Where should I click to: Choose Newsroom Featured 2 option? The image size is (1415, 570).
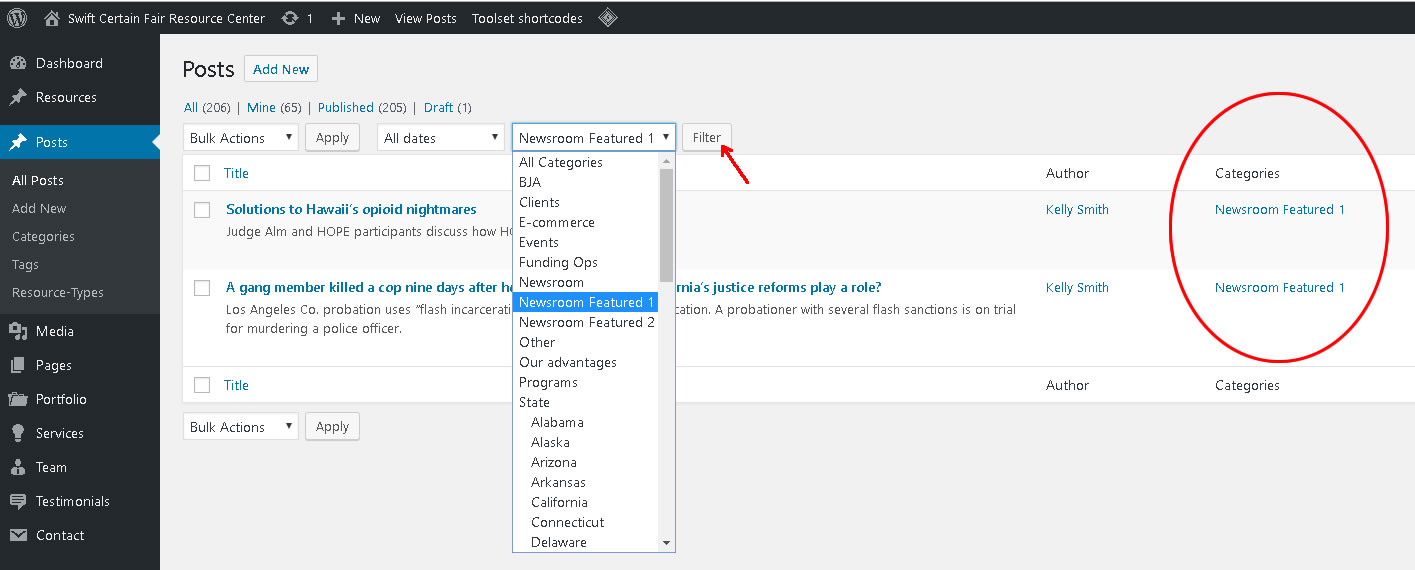pyautogui.click(x=585, y=322)
